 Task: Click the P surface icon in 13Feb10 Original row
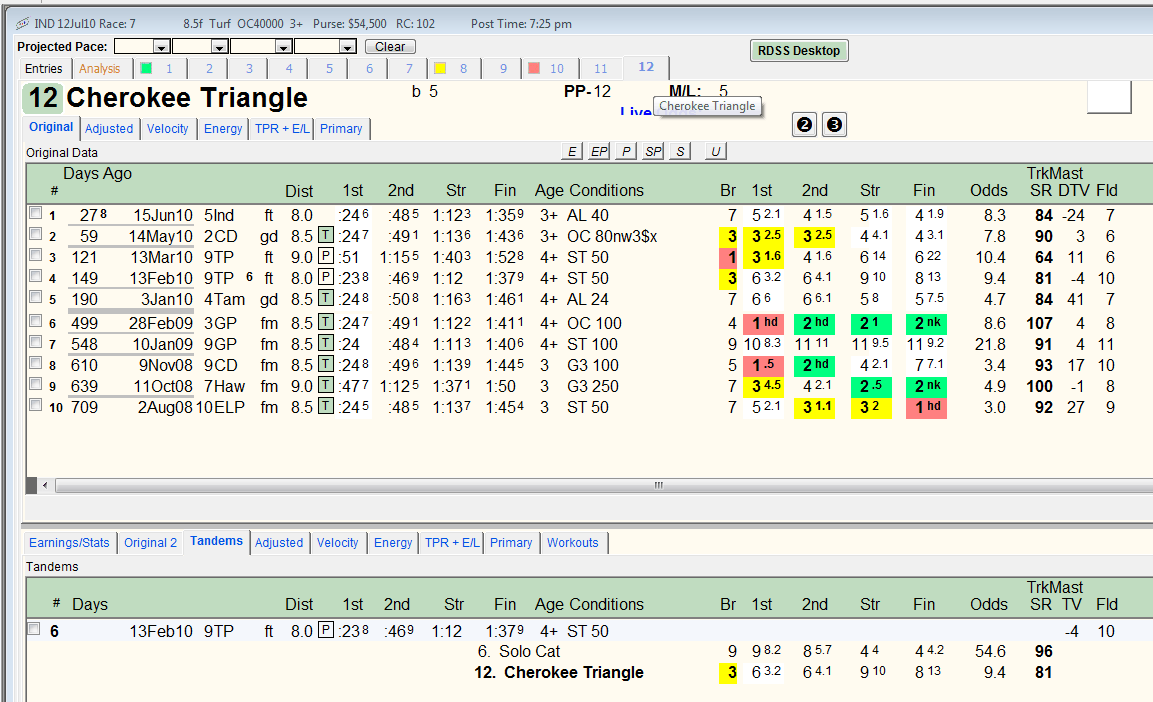tap(326, 278)
